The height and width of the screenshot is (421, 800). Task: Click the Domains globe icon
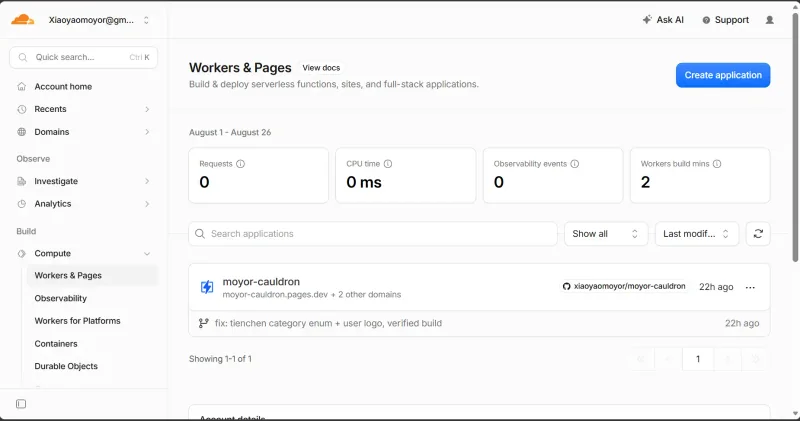(x=21, y=132)
